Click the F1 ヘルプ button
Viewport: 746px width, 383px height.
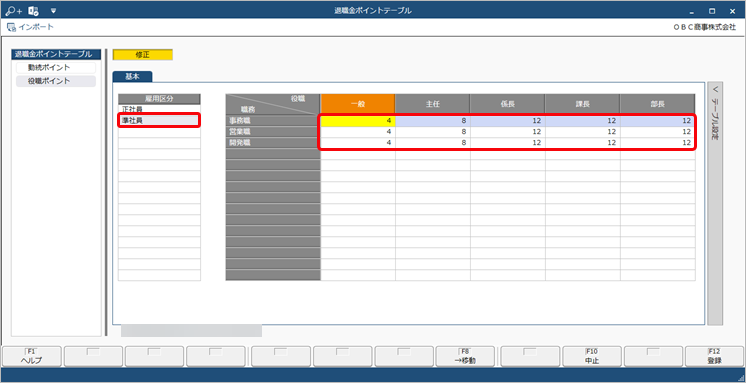coord(31,356)
